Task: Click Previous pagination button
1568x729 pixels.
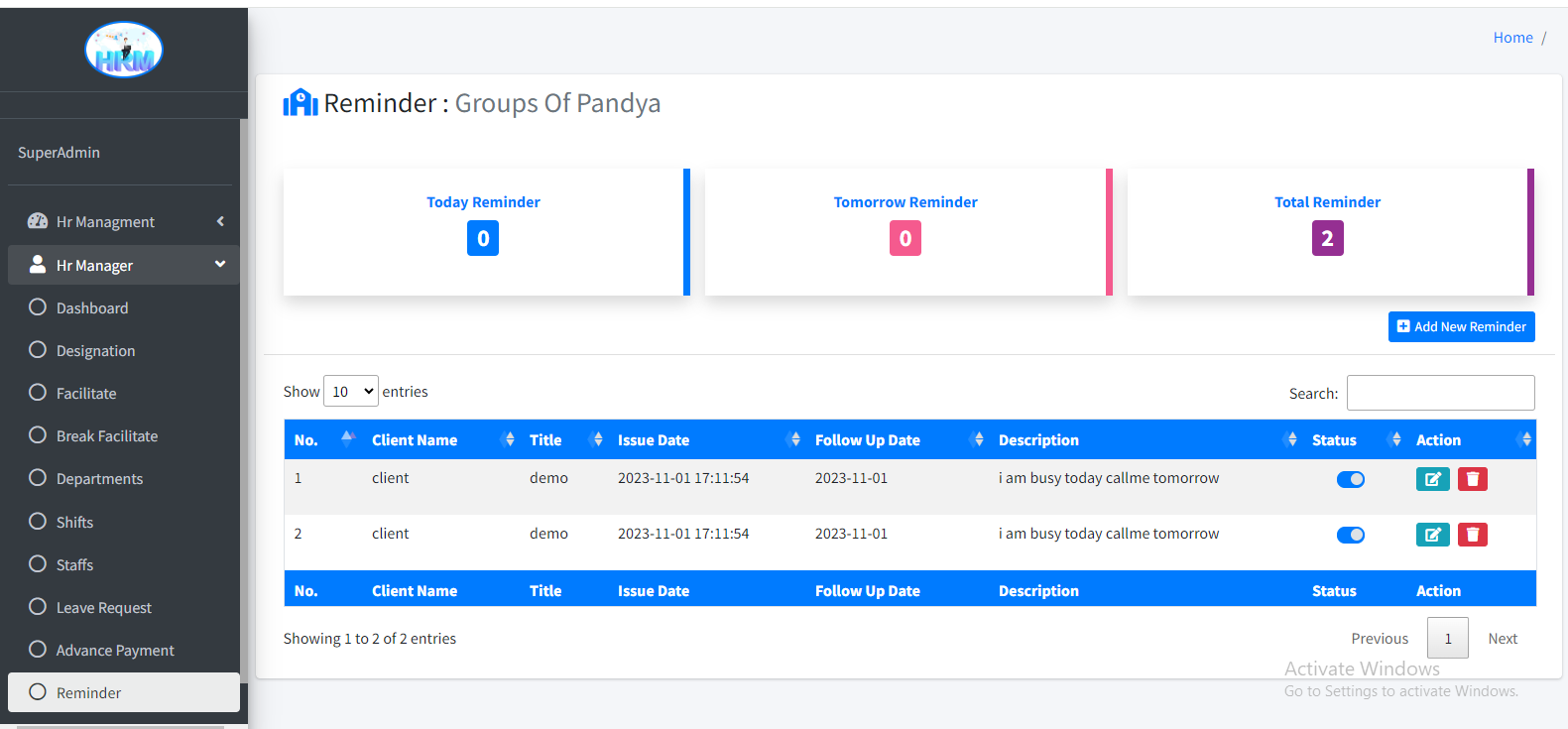Action: pos(1380,638)
